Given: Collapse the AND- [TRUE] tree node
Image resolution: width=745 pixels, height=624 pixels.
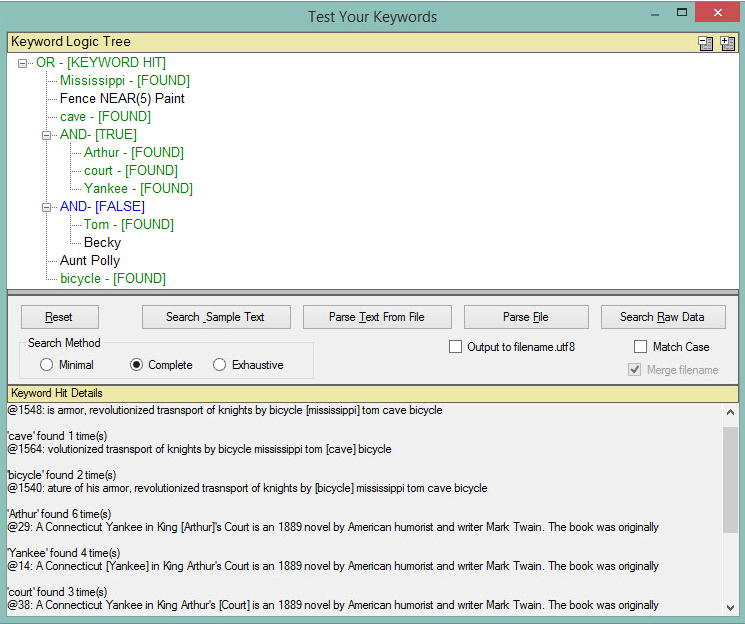Looking at the screenshot, I should pyautogui.click(x=47, y=135).
